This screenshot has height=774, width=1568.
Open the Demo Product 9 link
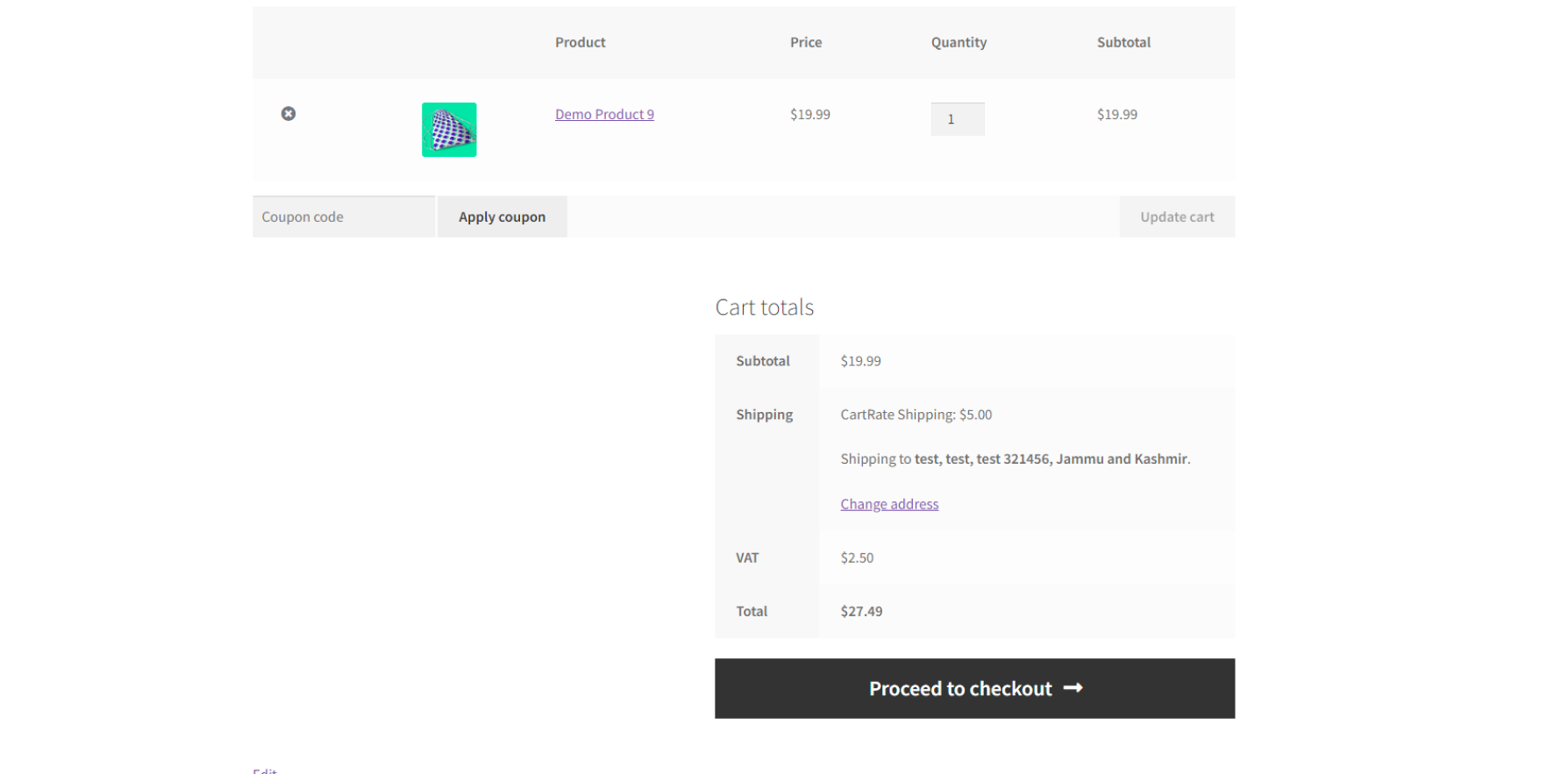(604, 115)
